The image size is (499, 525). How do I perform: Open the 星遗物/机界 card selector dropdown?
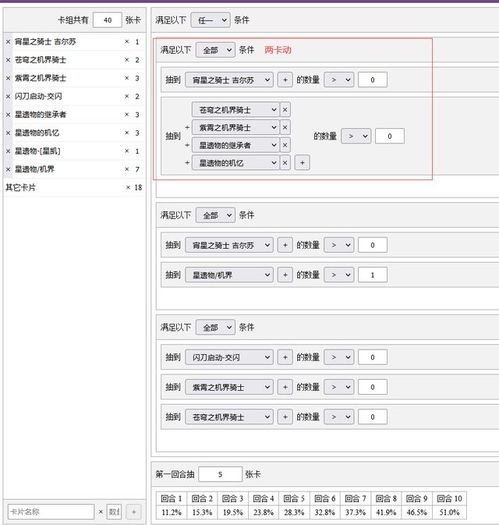click(229, 275)
